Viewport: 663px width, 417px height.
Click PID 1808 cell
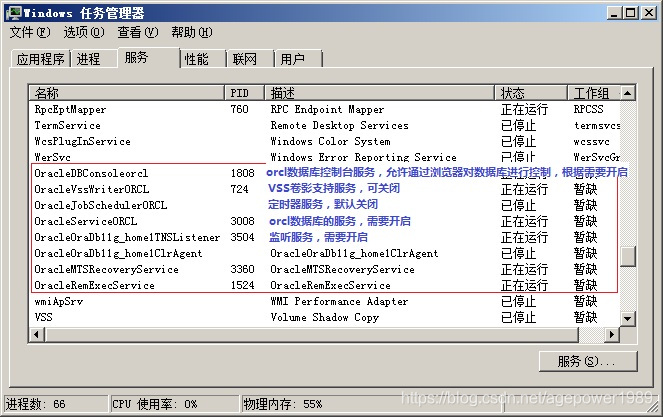click(242, 173)
